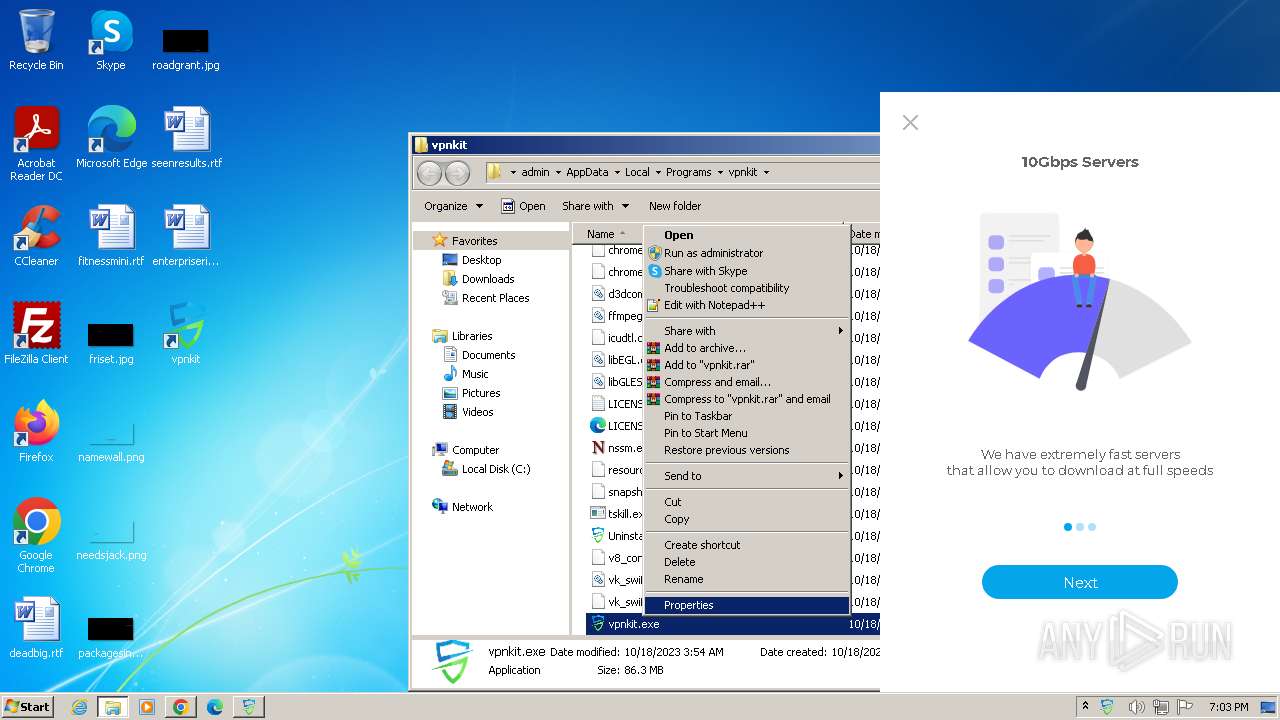Open the Acrobat Reader DC shortcut
Viewport: 1280px width, 720px height.
pos(36,144)
